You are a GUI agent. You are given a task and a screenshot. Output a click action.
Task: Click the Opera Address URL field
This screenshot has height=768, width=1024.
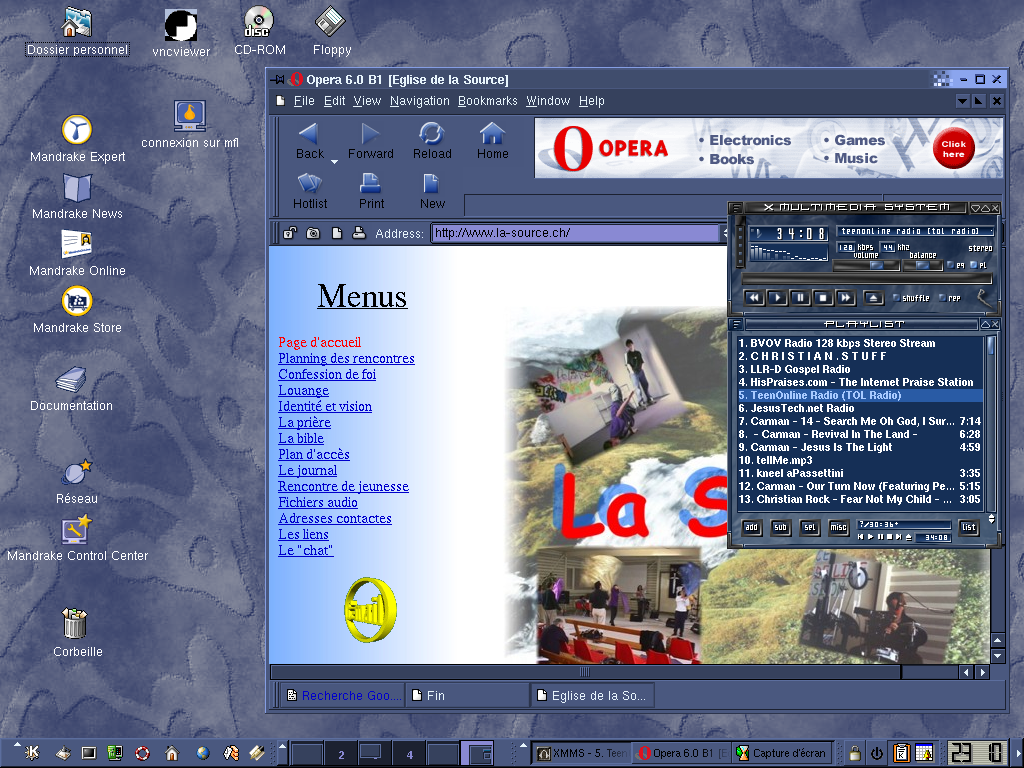[x=575, y=233]
